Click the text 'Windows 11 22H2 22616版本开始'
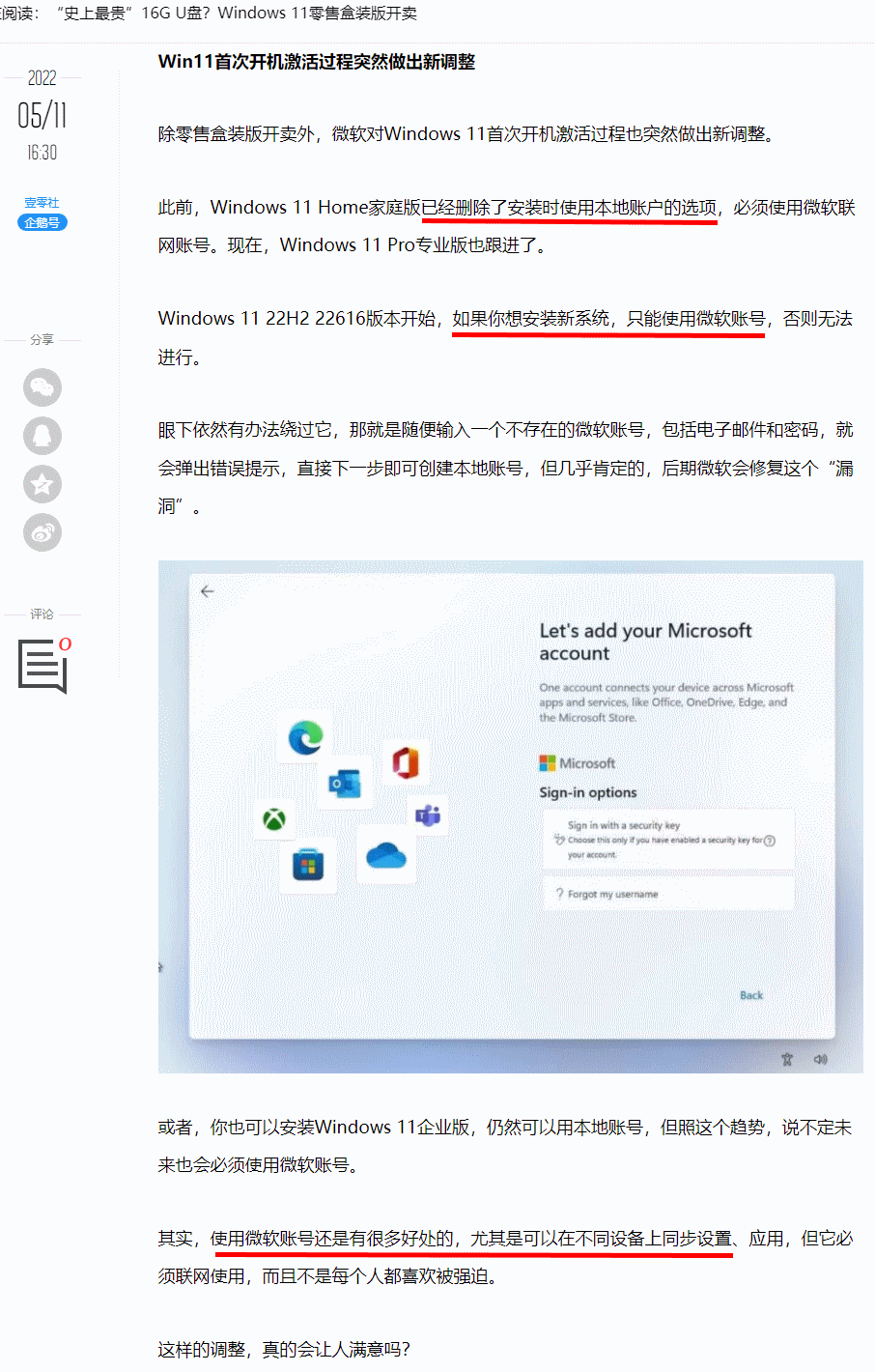This screenshot has height=1372, width=875. (x=296, y=319)
